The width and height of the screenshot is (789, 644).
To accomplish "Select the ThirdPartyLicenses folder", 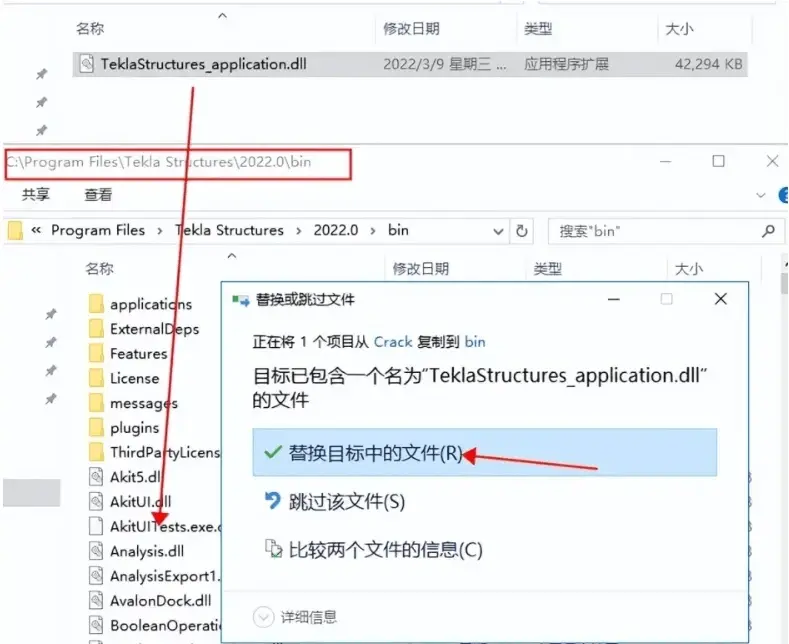I will 154,452.
